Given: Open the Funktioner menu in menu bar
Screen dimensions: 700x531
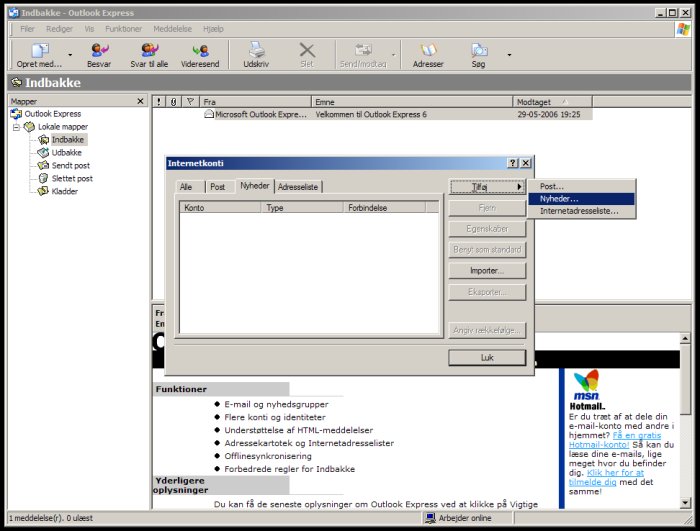Looking at the screenshot, I should tap(122, 29).
